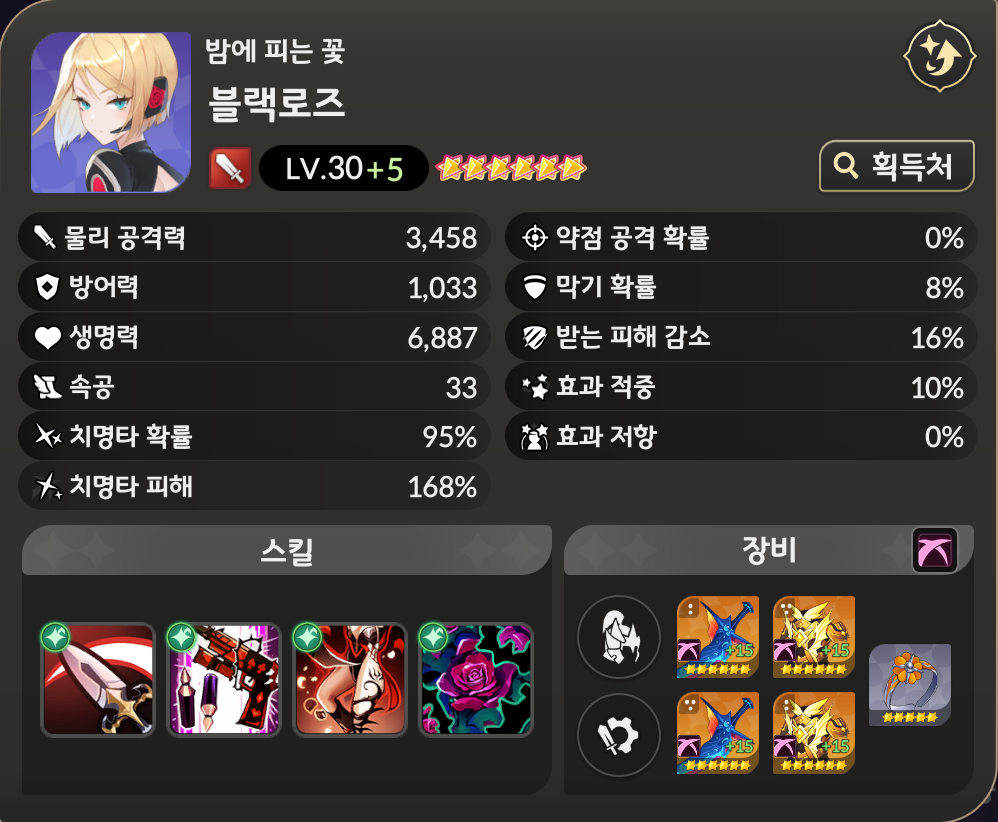Select the pink rose skill icon

pos(475,679)
